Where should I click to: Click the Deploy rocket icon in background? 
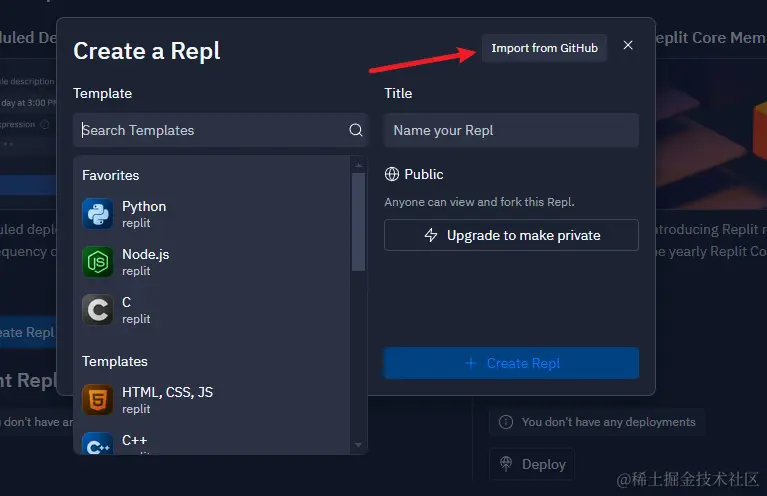pos(506,464)
